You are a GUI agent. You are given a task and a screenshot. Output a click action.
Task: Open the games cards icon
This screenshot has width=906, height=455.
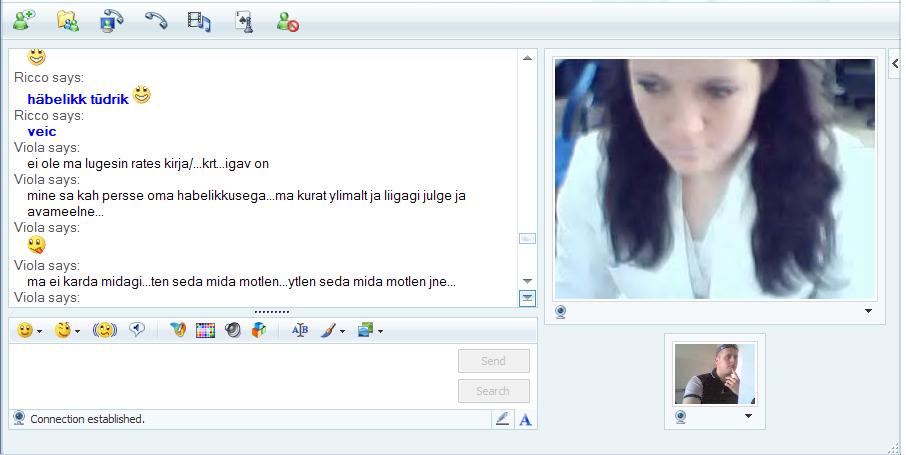click(x=244, y=21)
